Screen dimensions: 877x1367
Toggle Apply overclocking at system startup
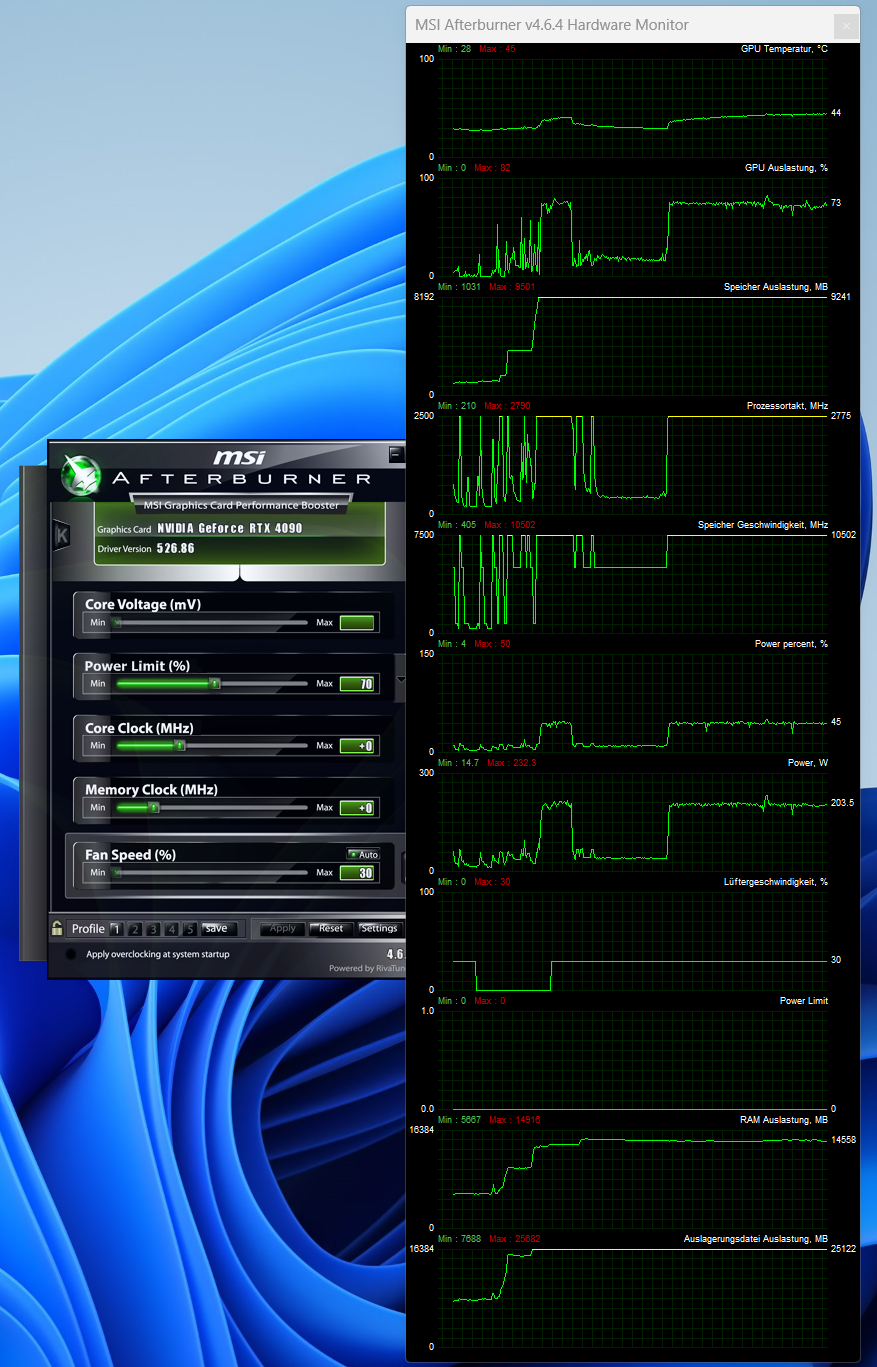(70, 954)
